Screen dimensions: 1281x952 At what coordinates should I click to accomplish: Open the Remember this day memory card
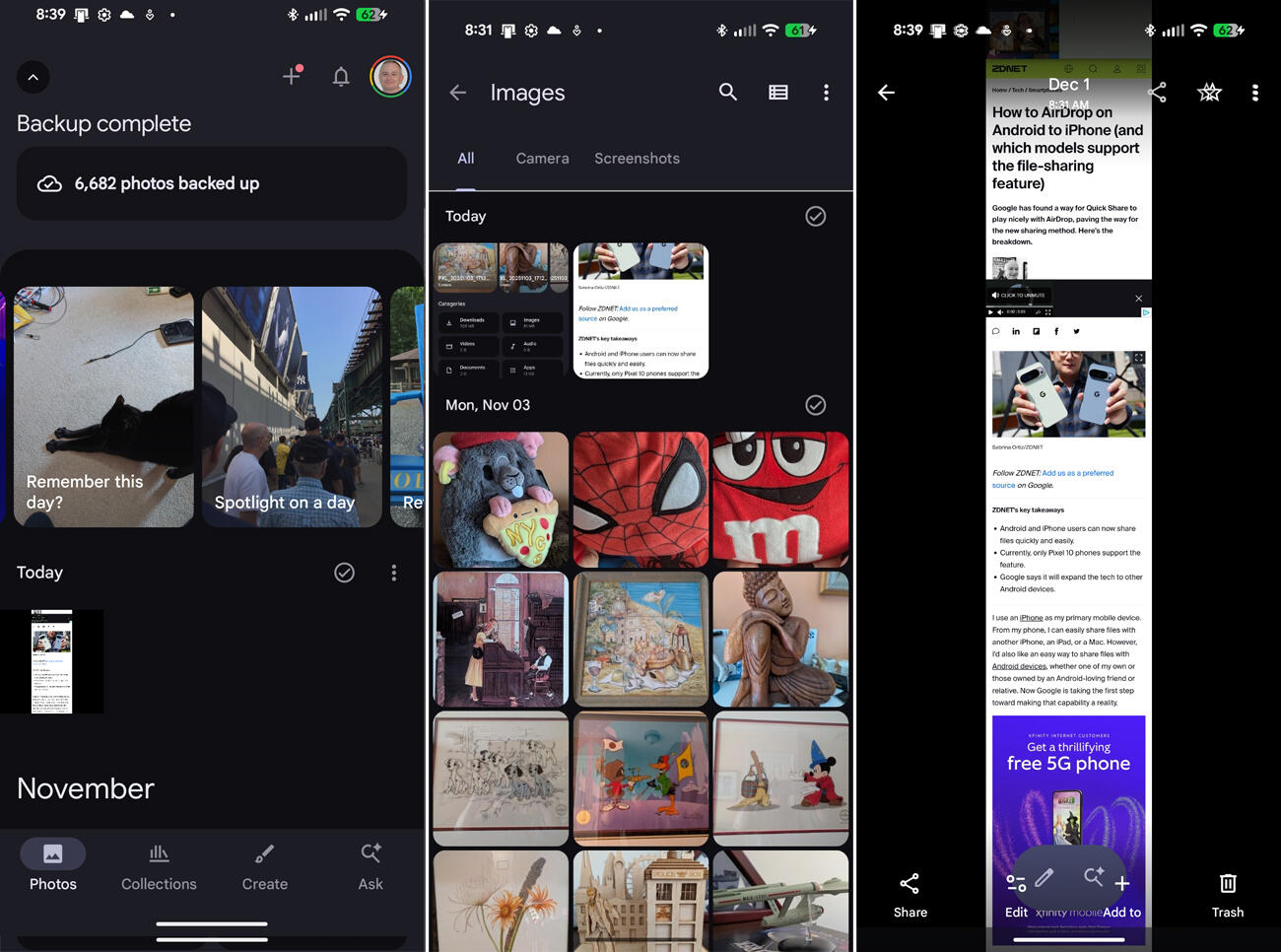tap(103, 406)
